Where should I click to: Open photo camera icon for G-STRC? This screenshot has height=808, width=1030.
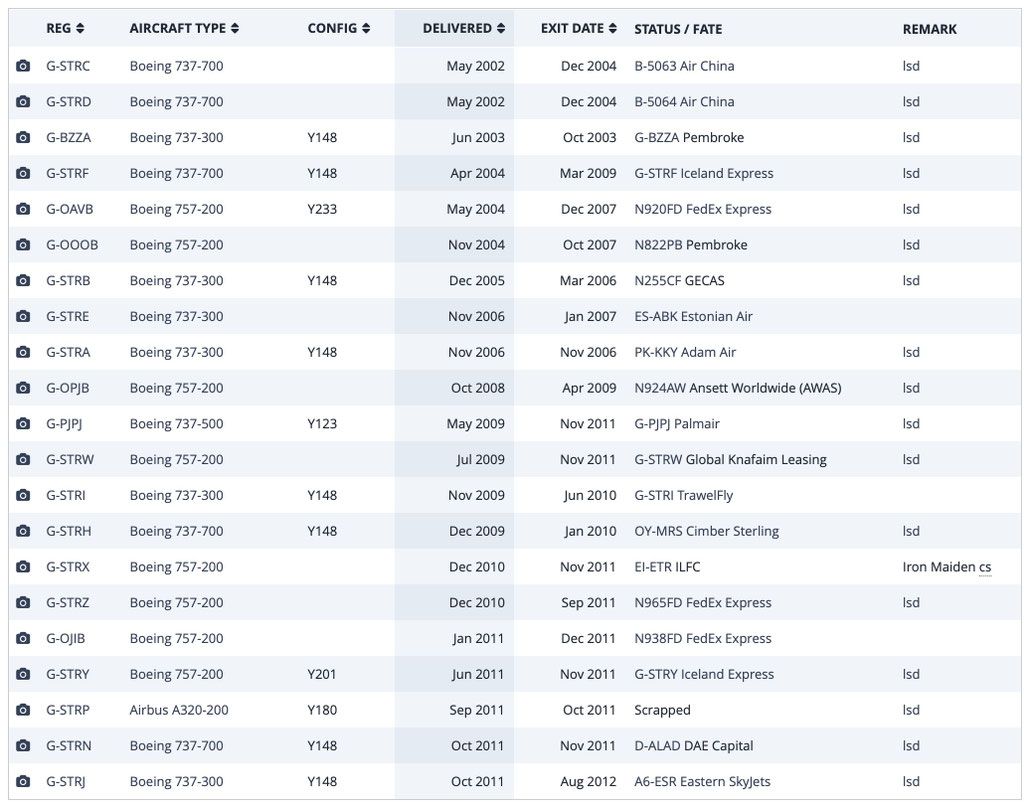23,66
